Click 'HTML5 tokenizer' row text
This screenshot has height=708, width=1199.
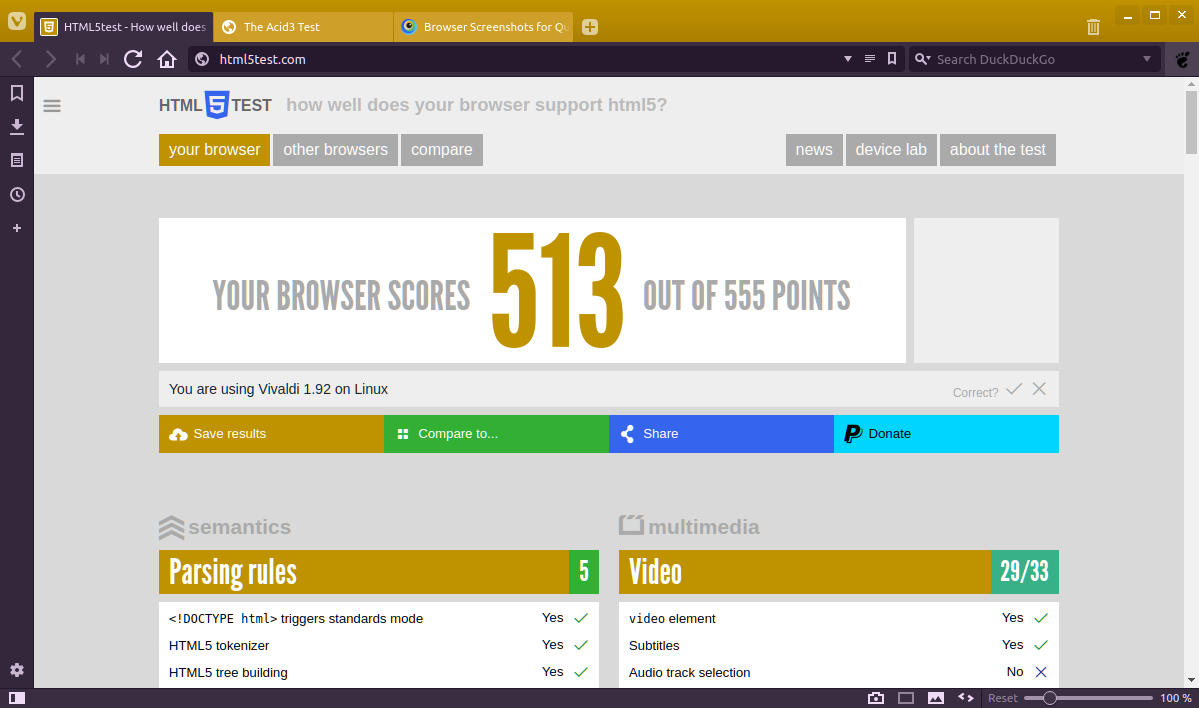pos(219,645)
